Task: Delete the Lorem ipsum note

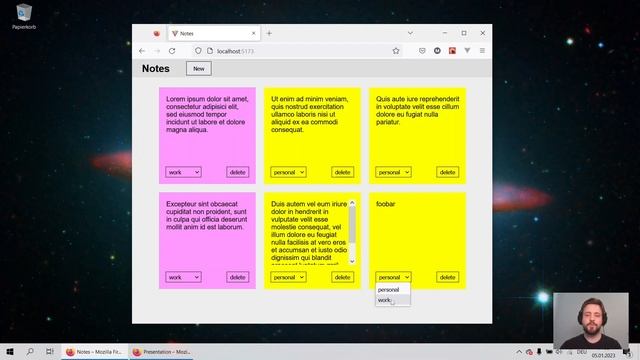Action: (238, 172)
